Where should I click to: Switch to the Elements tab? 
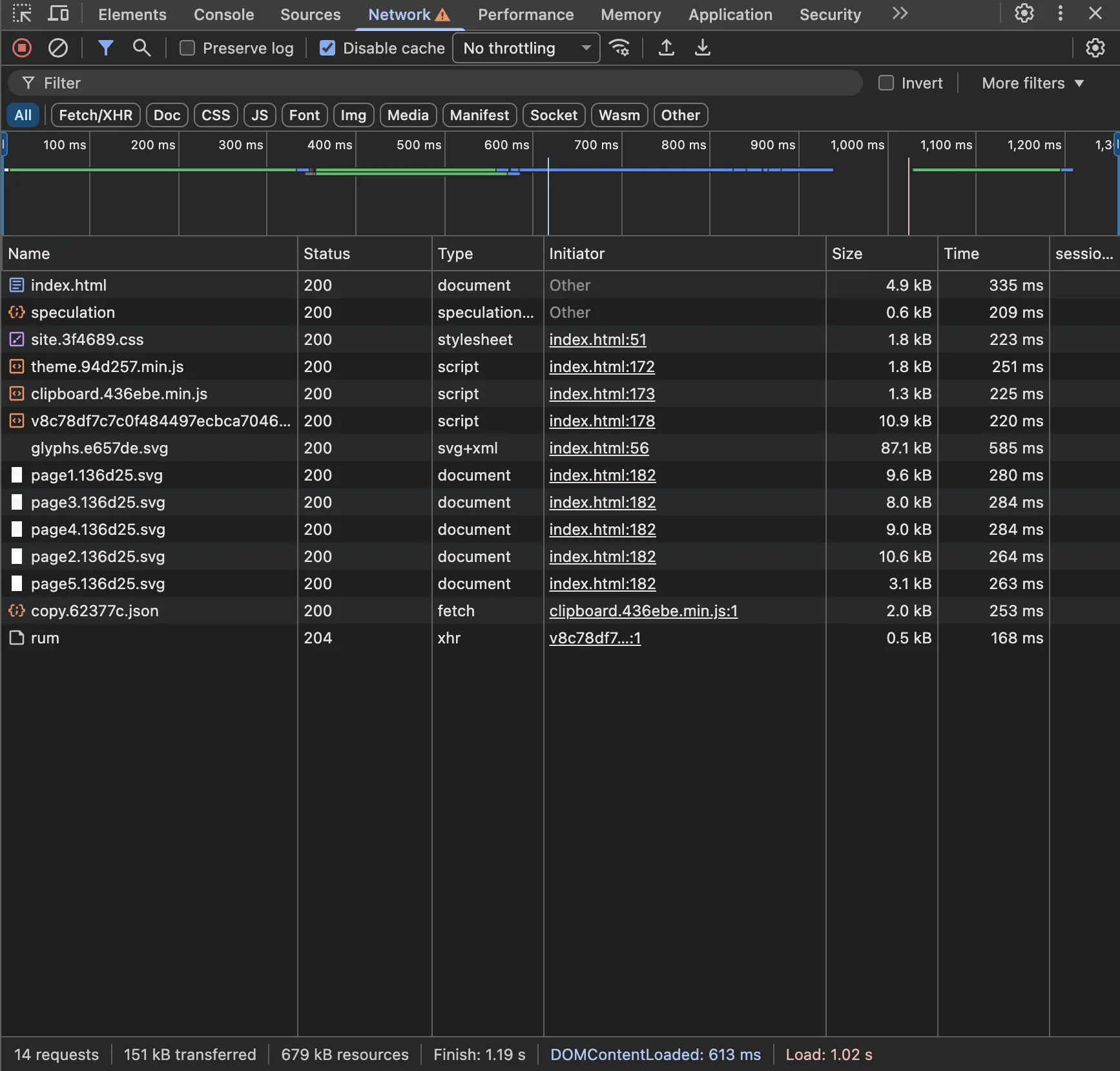[x=132, y=14]
